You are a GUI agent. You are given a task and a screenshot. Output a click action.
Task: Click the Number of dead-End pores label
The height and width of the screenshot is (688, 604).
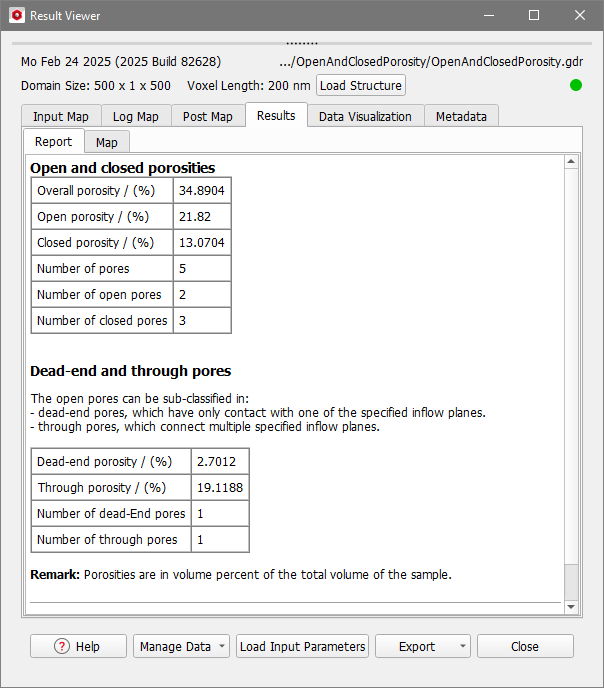(x=111, y=513)
